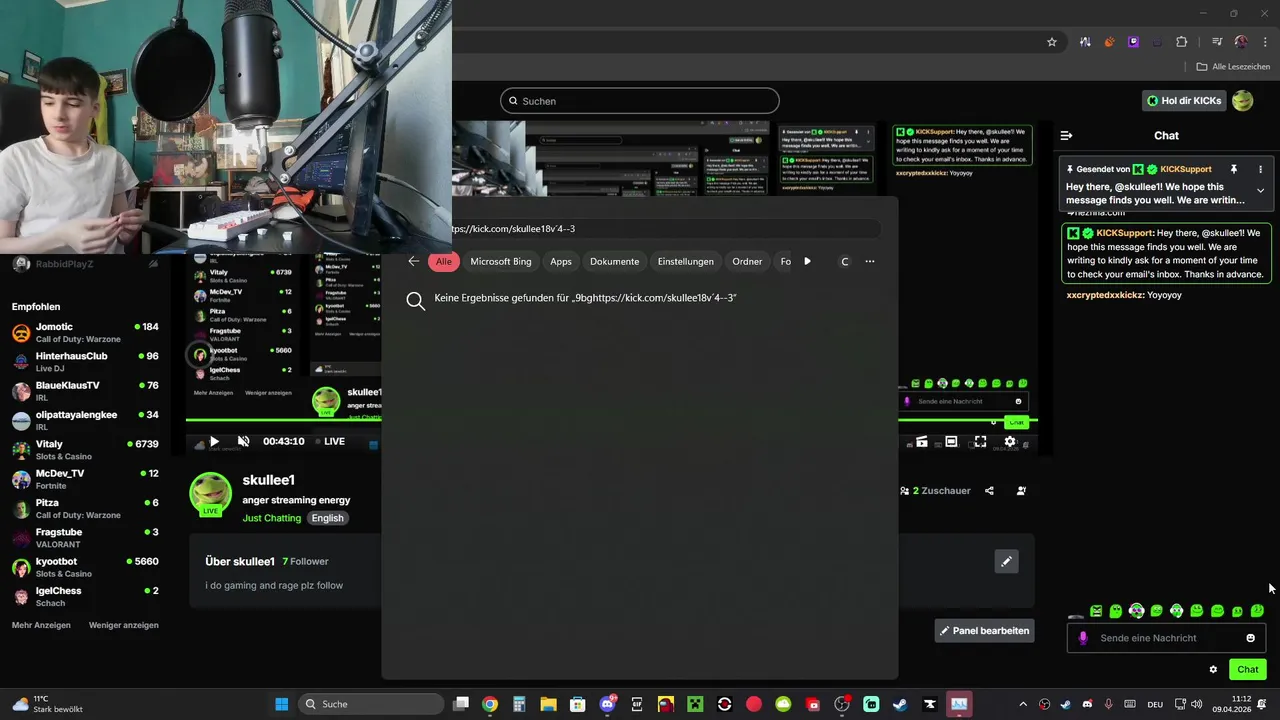Screen dimensions: 1280x720
Task: Open the Chrome extensions puzzle icon
Action: 1182,42
